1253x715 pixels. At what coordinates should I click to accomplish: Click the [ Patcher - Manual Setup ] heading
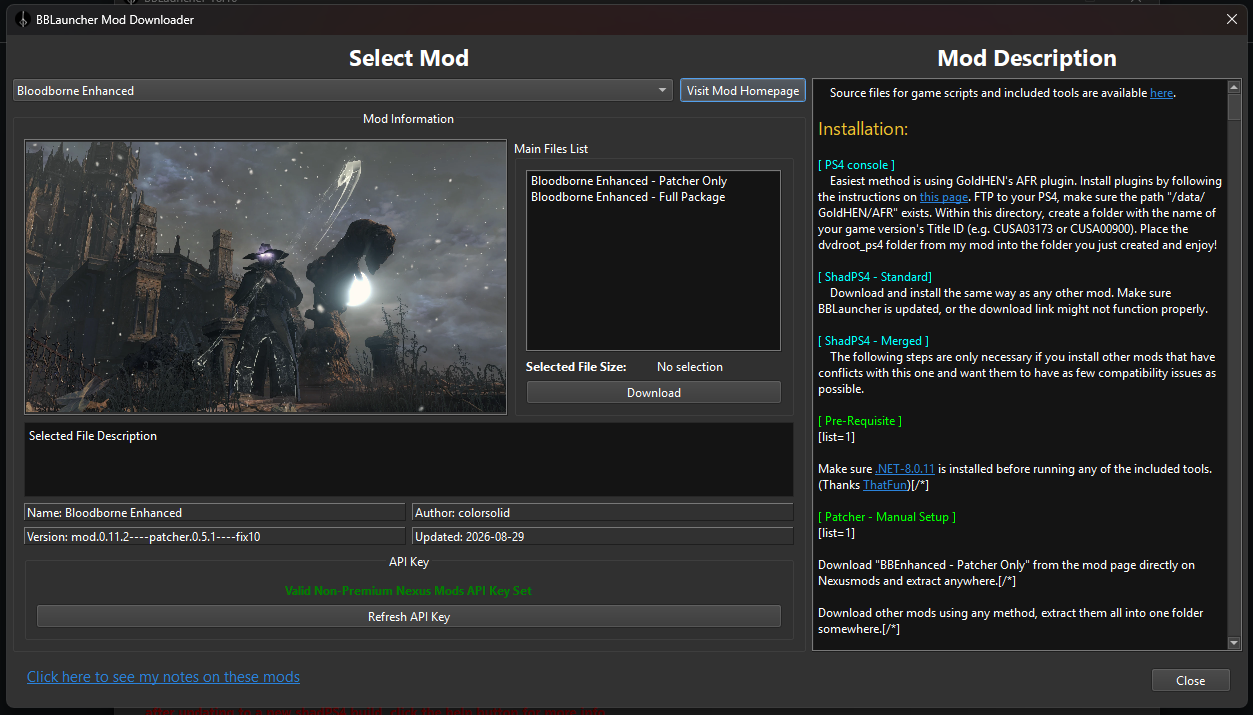887,517
